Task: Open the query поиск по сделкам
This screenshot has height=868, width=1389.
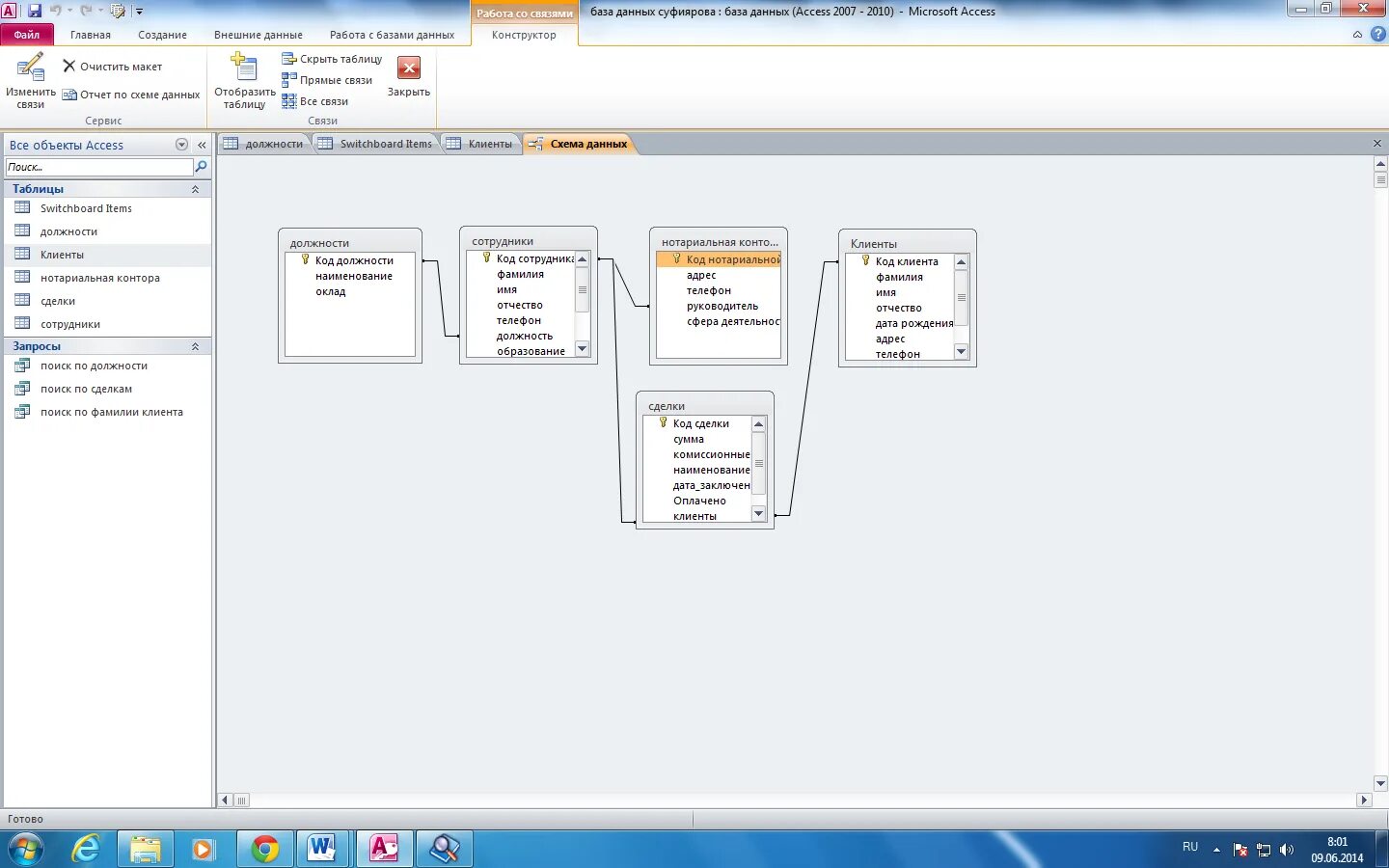Action: click(x=107, y=389)
